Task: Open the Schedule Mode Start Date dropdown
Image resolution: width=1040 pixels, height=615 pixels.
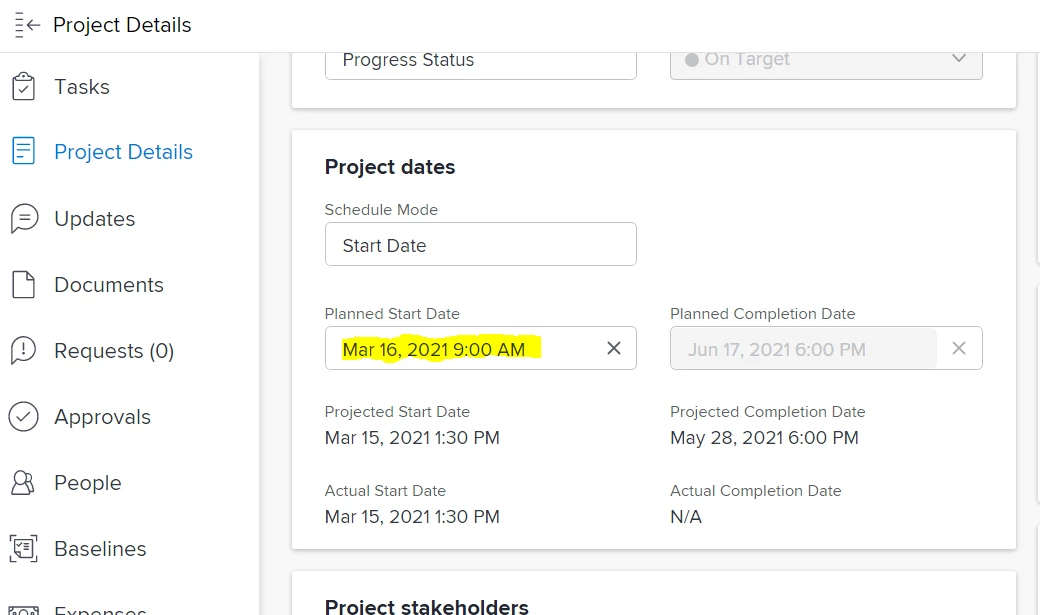Action: pyautogui.click(x=480, y=245)
